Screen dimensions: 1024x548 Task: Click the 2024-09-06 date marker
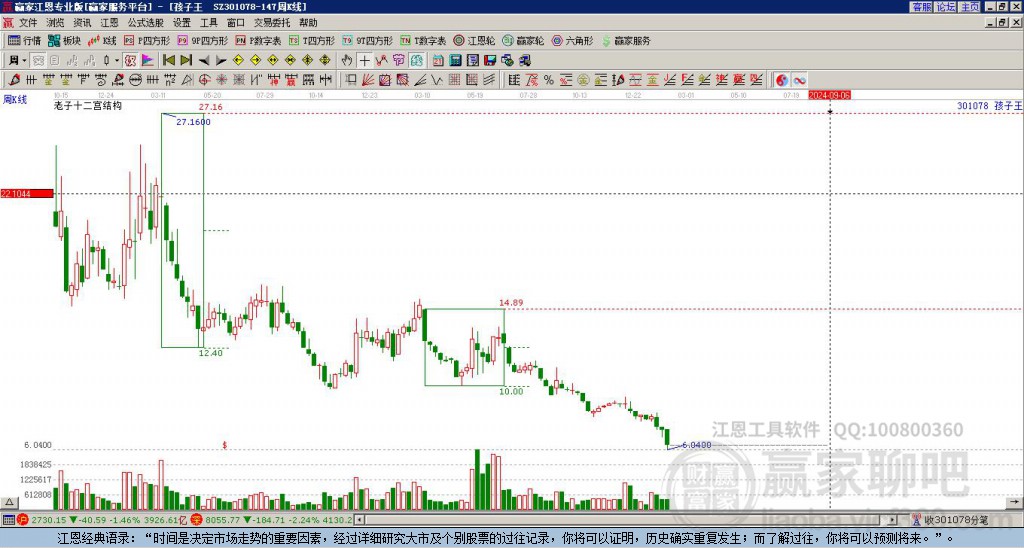(x=829, y=95)
